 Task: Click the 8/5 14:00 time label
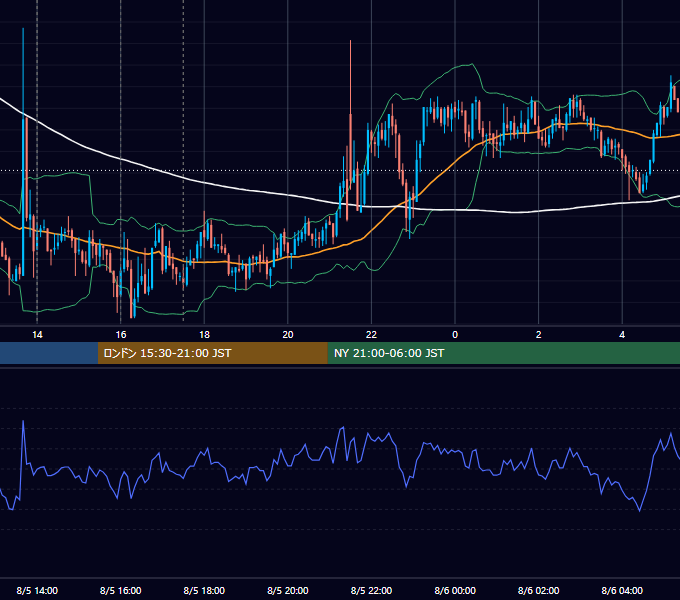tap(37, 590)
